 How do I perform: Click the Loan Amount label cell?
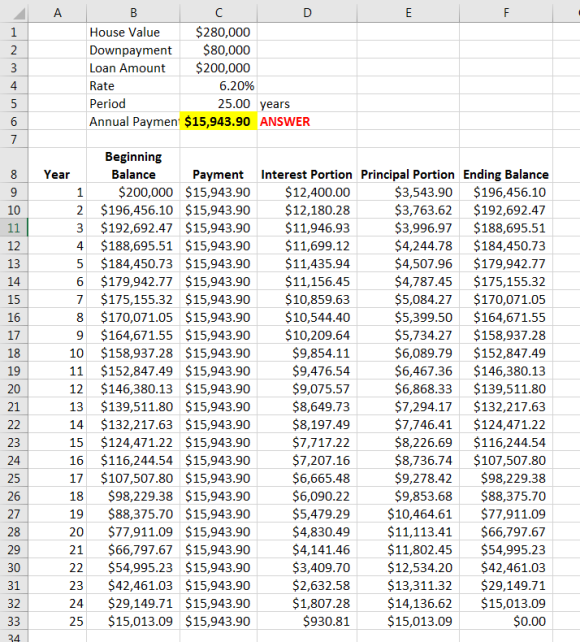pyautogui.click(x=133, y=68)
